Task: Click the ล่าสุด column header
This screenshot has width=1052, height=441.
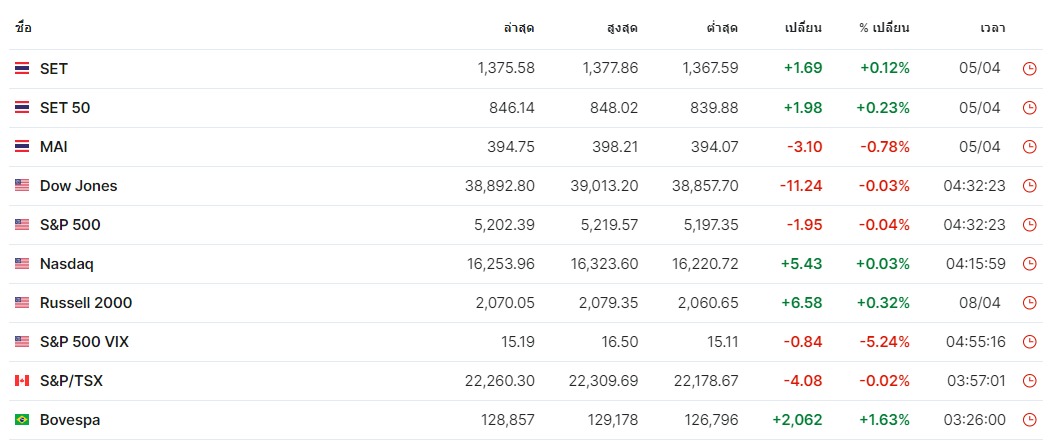Action: (x=519, y=28)
